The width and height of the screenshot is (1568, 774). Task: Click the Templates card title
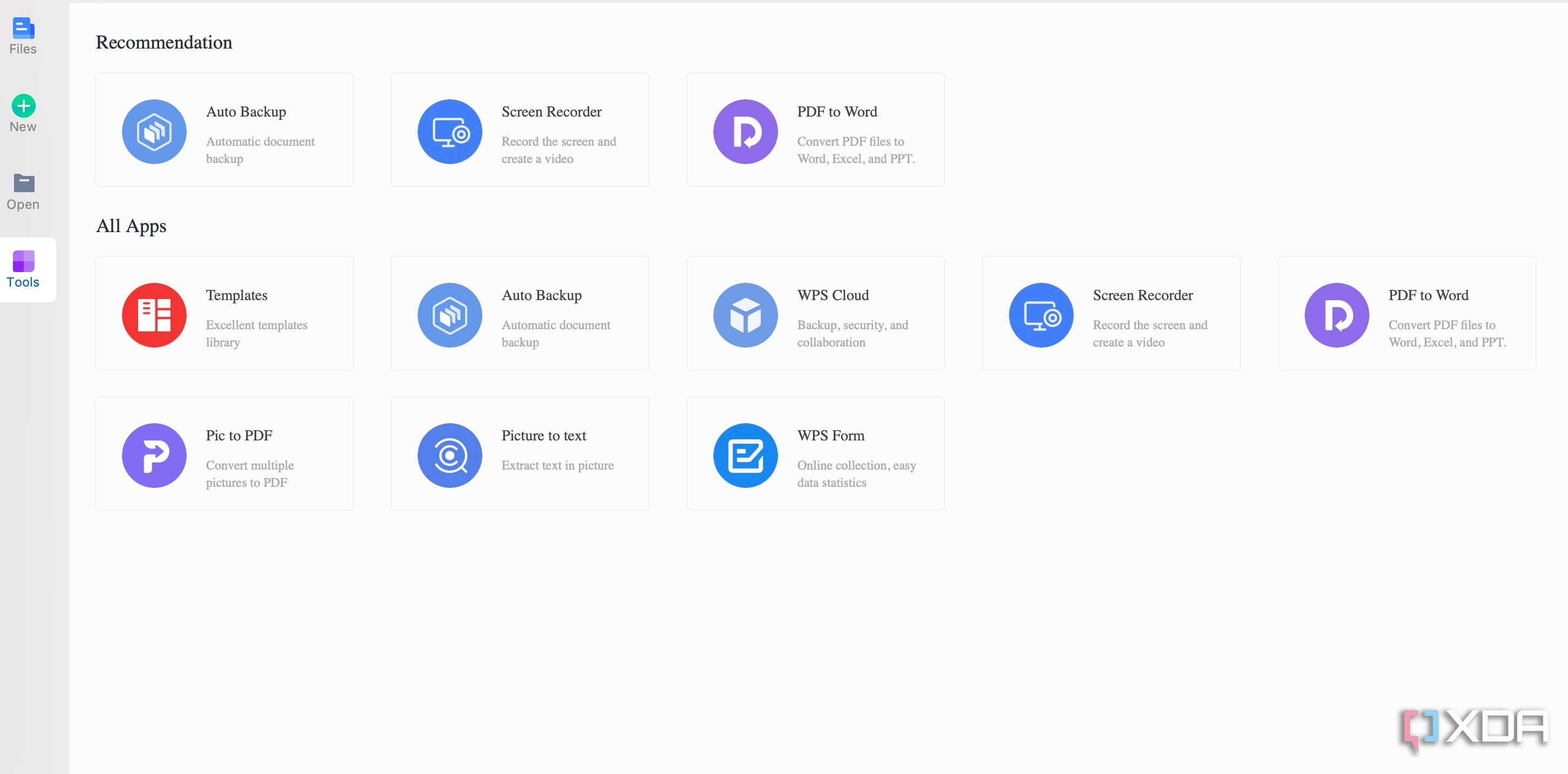[237, 296]
